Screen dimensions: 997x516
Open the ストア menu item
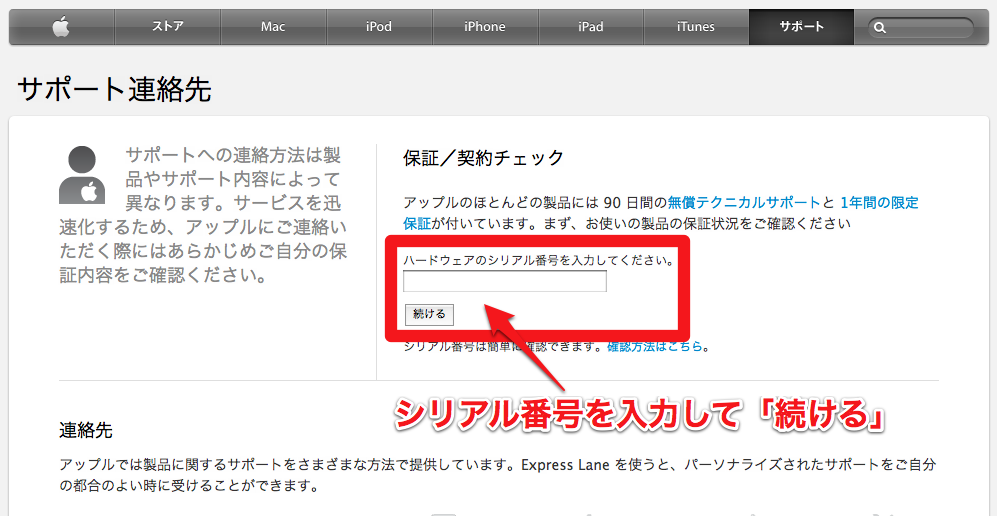coord(168,27)
